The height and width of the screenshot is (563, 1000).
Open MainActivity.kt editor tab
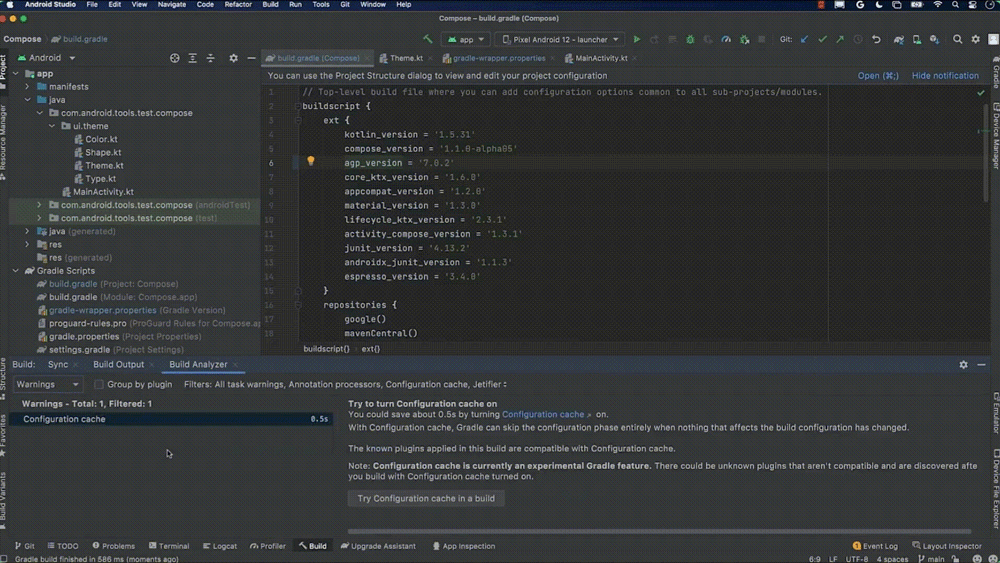tap(601, 58)
